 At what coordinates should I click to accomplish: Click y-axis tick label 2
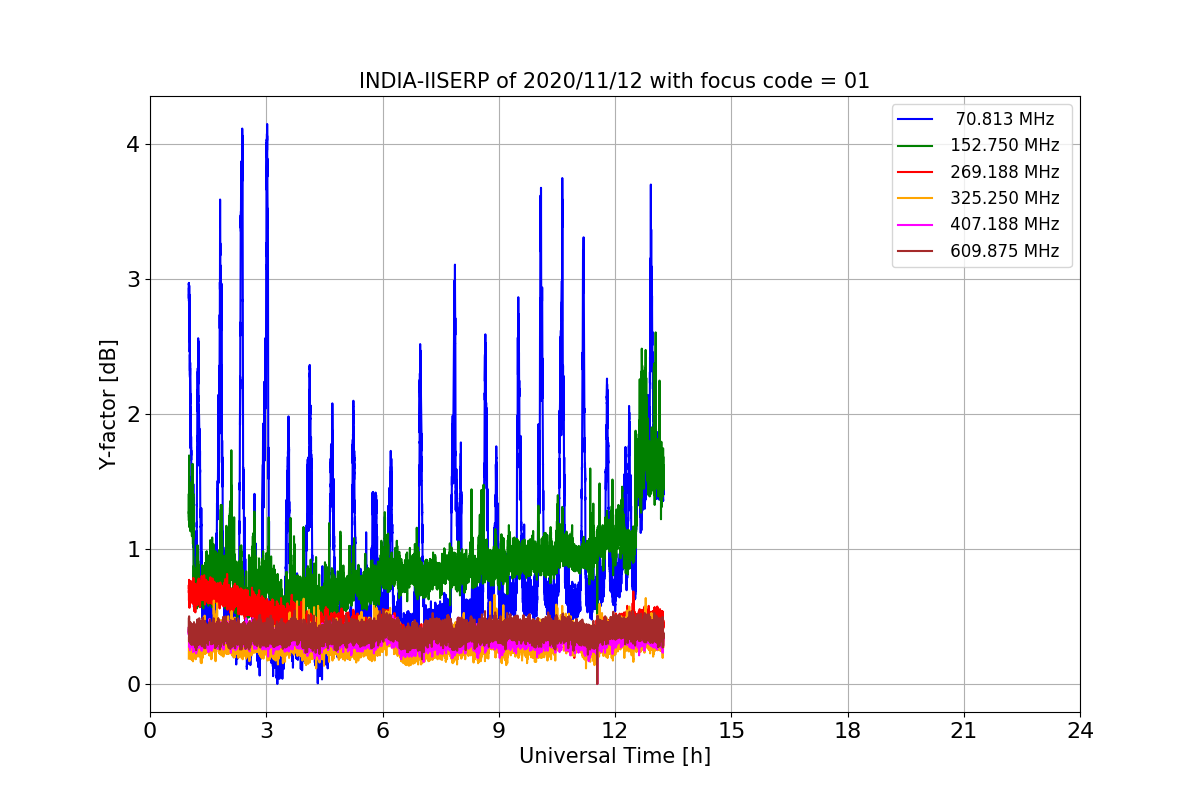pos(133,414)
